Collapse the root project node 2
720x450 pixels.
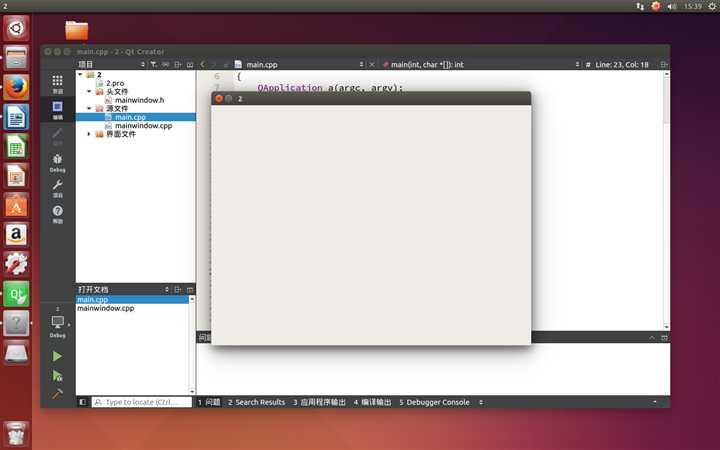[80, 74]
